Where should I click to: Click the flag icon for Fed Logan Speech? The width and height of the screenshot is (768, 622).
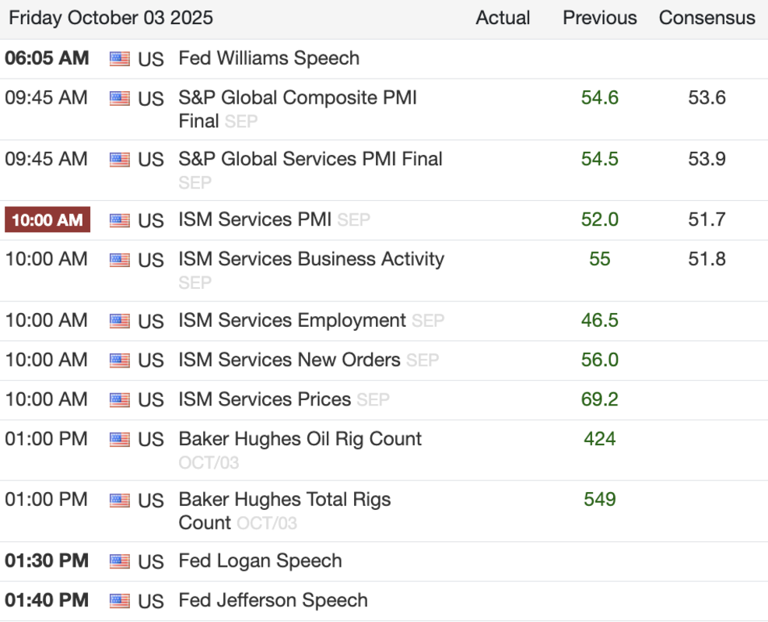(120, 562)
